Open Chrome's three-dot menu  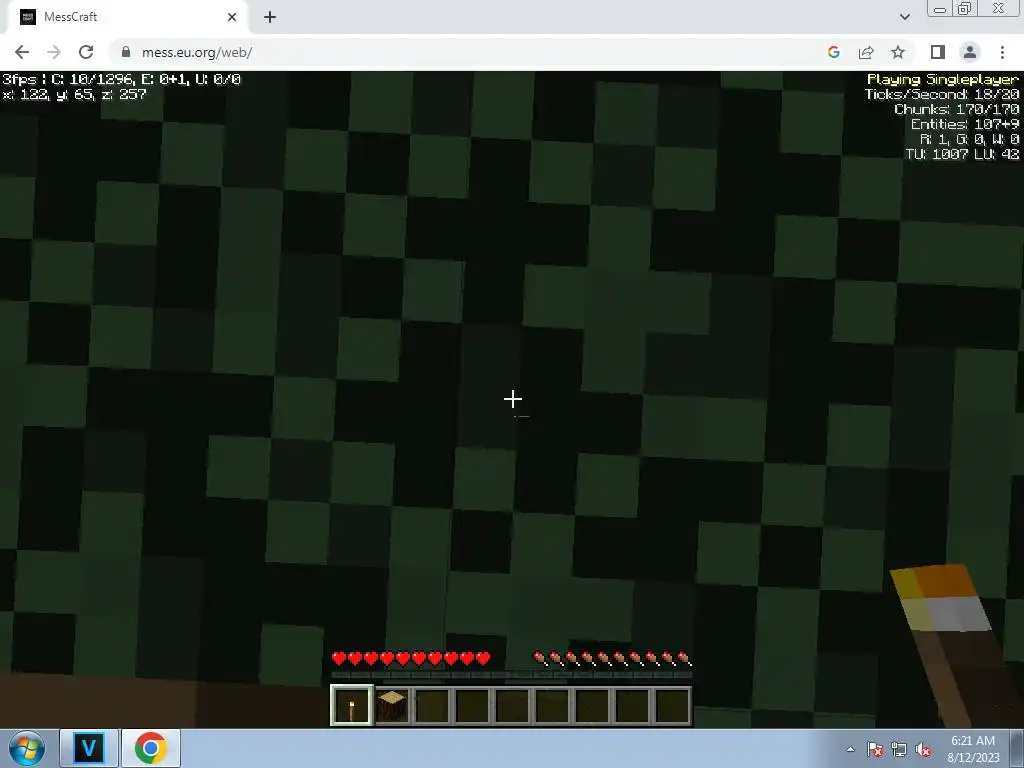tap(1002, 52)
